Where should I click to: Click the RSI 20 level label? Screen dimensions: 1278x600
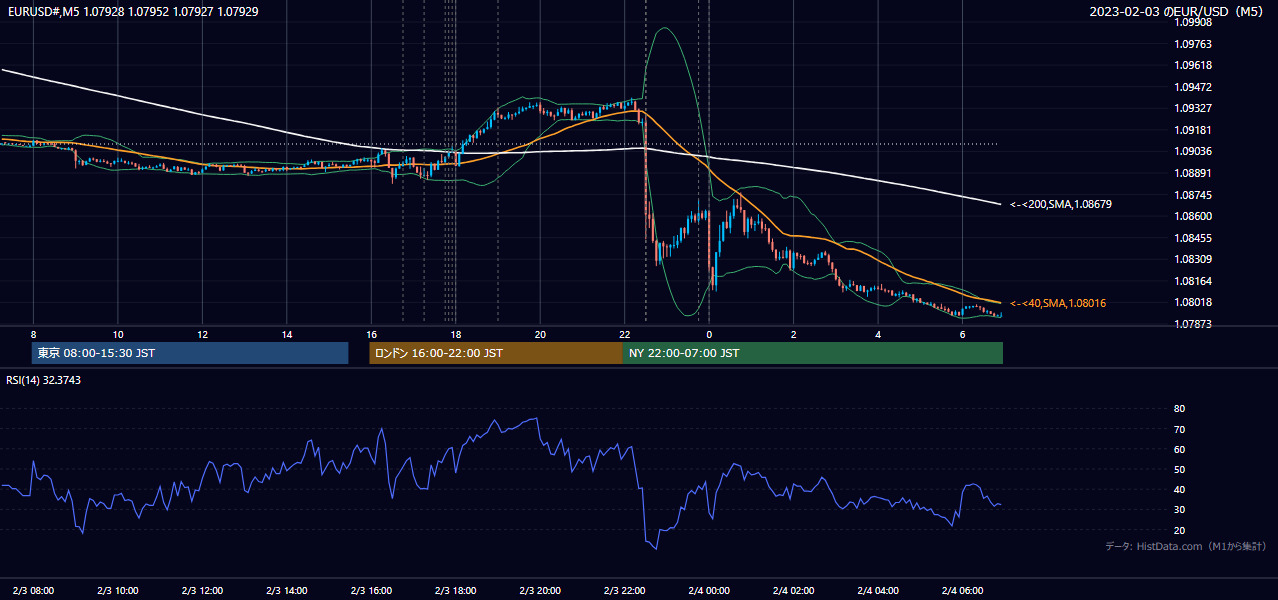[x=1179, y=530]
